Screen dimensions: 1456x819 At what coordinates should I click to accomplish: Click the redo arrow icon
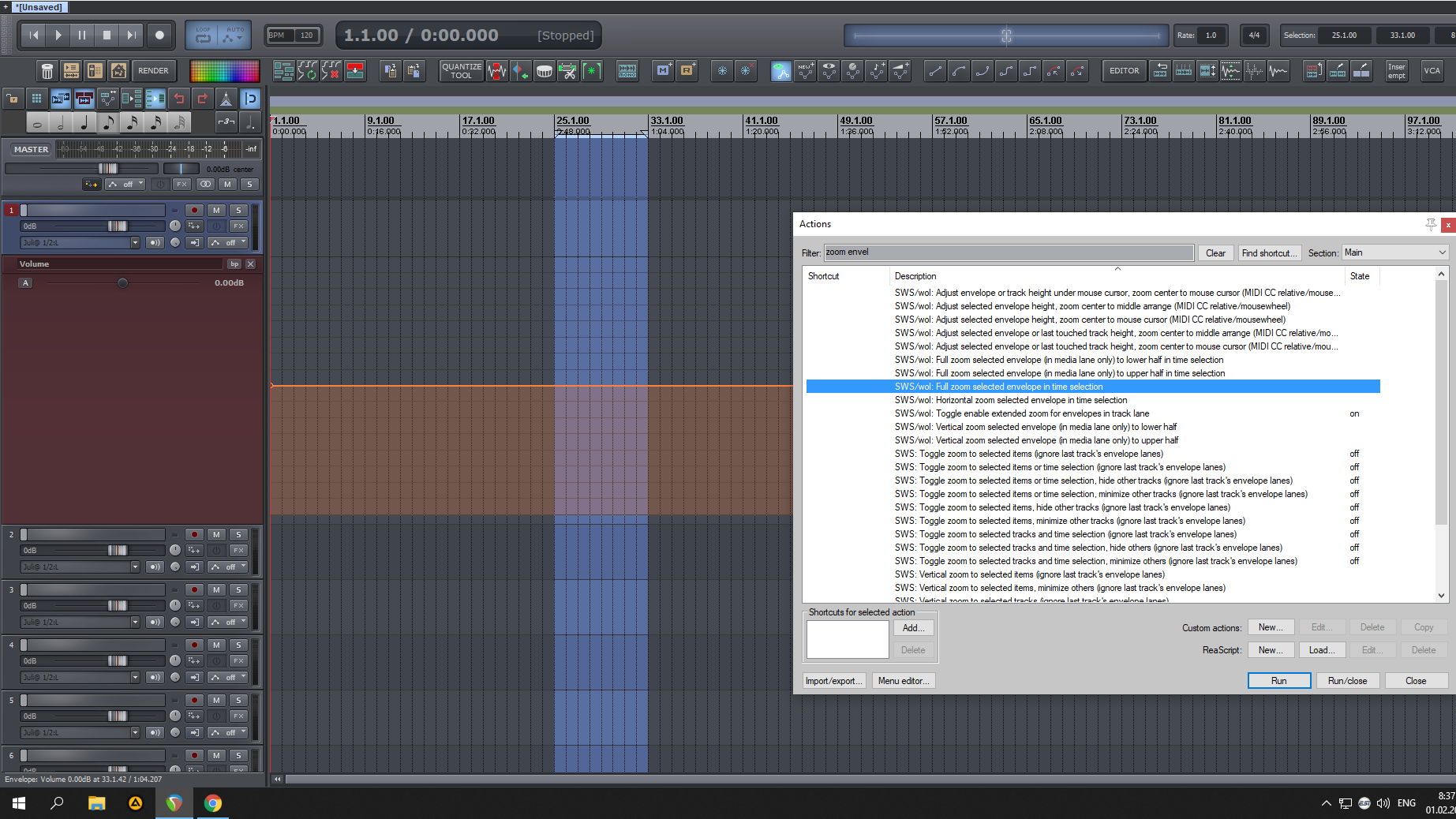(203, 99)
